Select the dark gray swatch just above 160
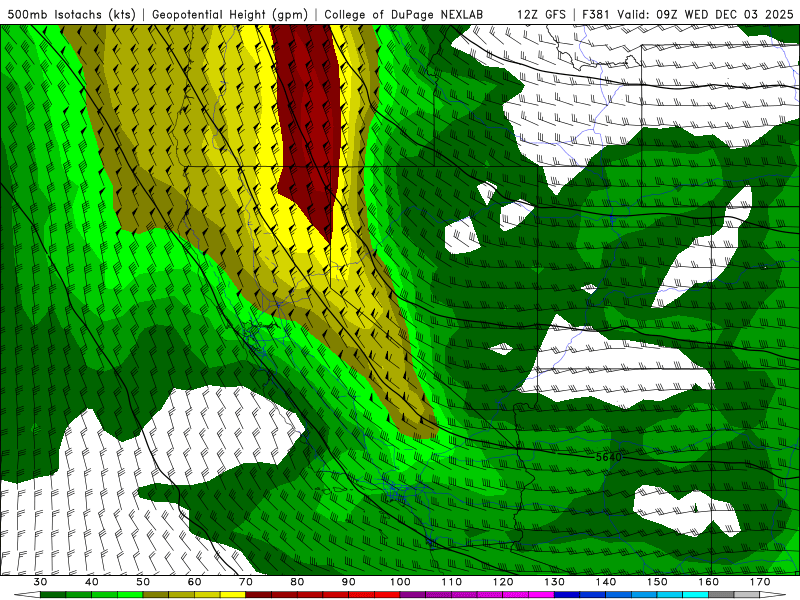 (721, 594)
